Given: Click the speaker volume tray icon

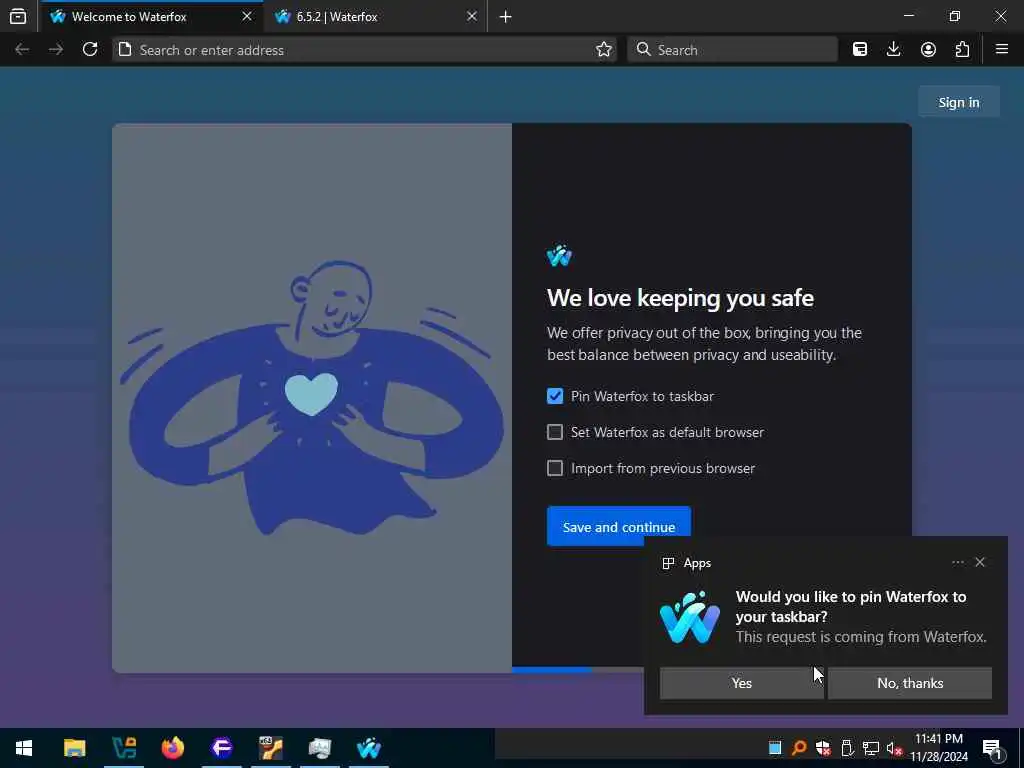Looking at the screenshot, I should tap(894, 748).
